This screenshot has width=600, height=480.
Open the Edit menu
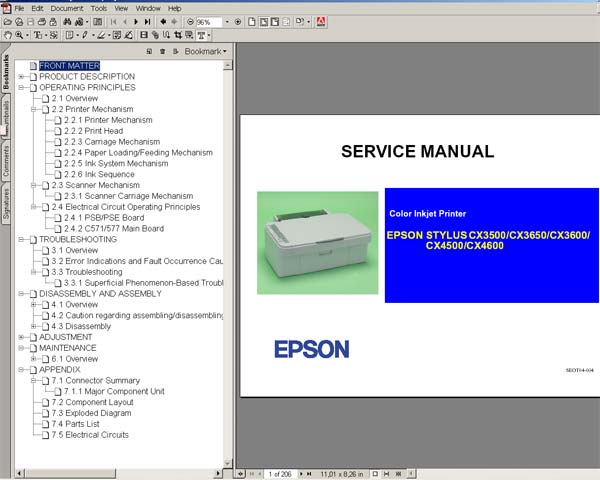point(37,8)
